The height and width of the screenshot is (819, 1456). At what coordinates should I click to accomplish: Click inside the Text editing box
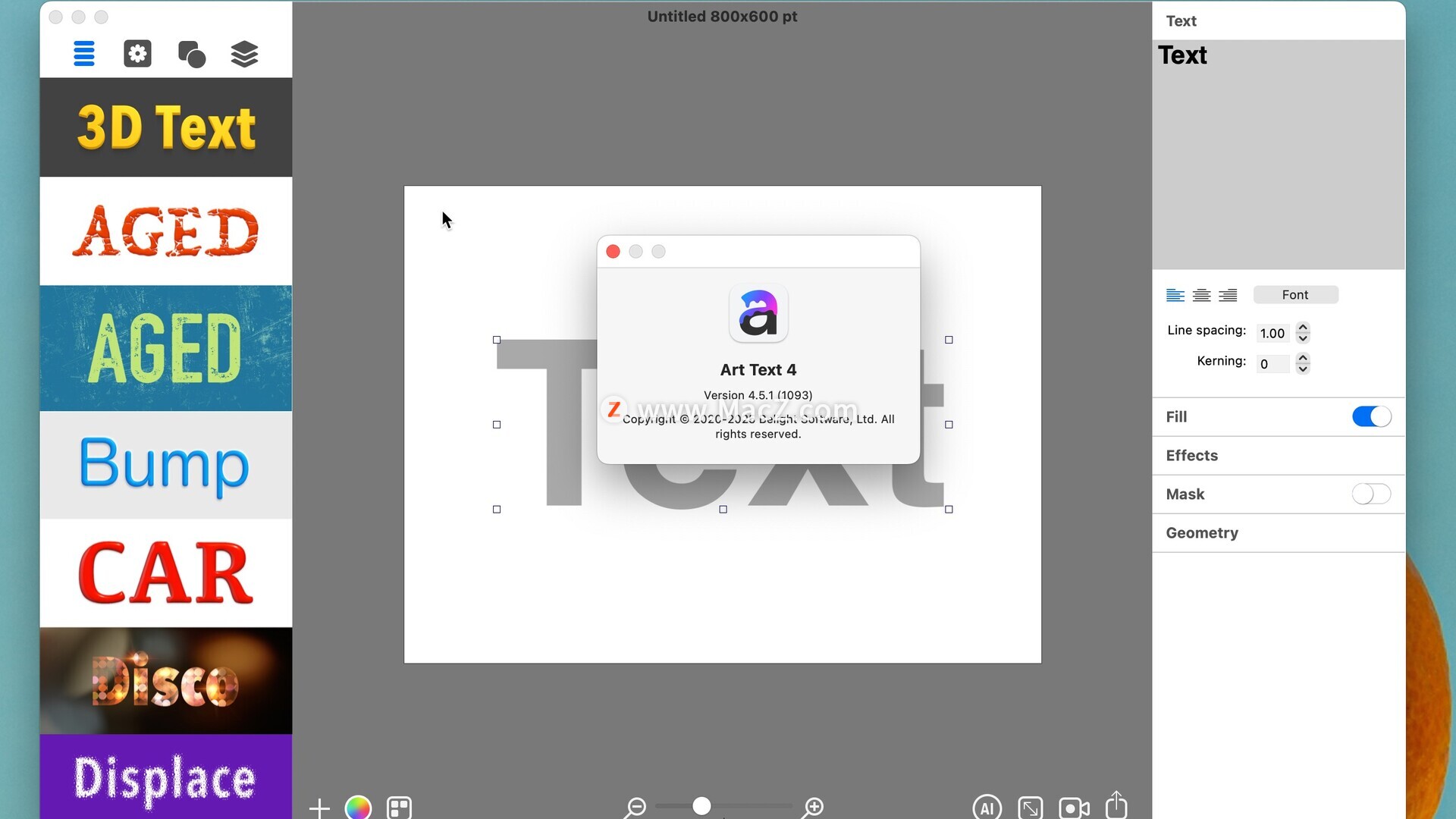[1278, 155]
